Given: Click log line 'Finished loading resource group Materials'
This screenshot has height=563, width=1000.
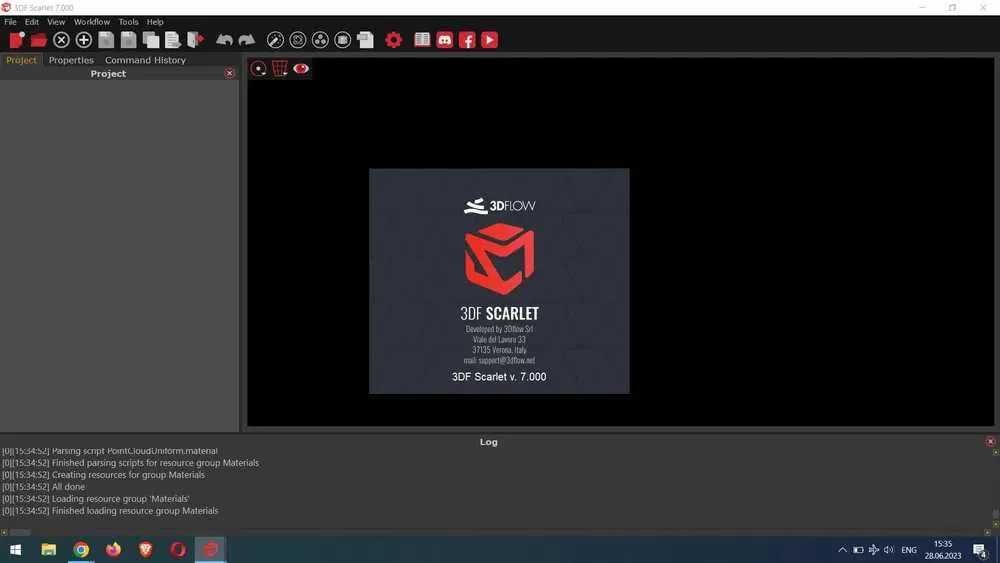Looking at the screenshot, I should (x=110, y=511).
